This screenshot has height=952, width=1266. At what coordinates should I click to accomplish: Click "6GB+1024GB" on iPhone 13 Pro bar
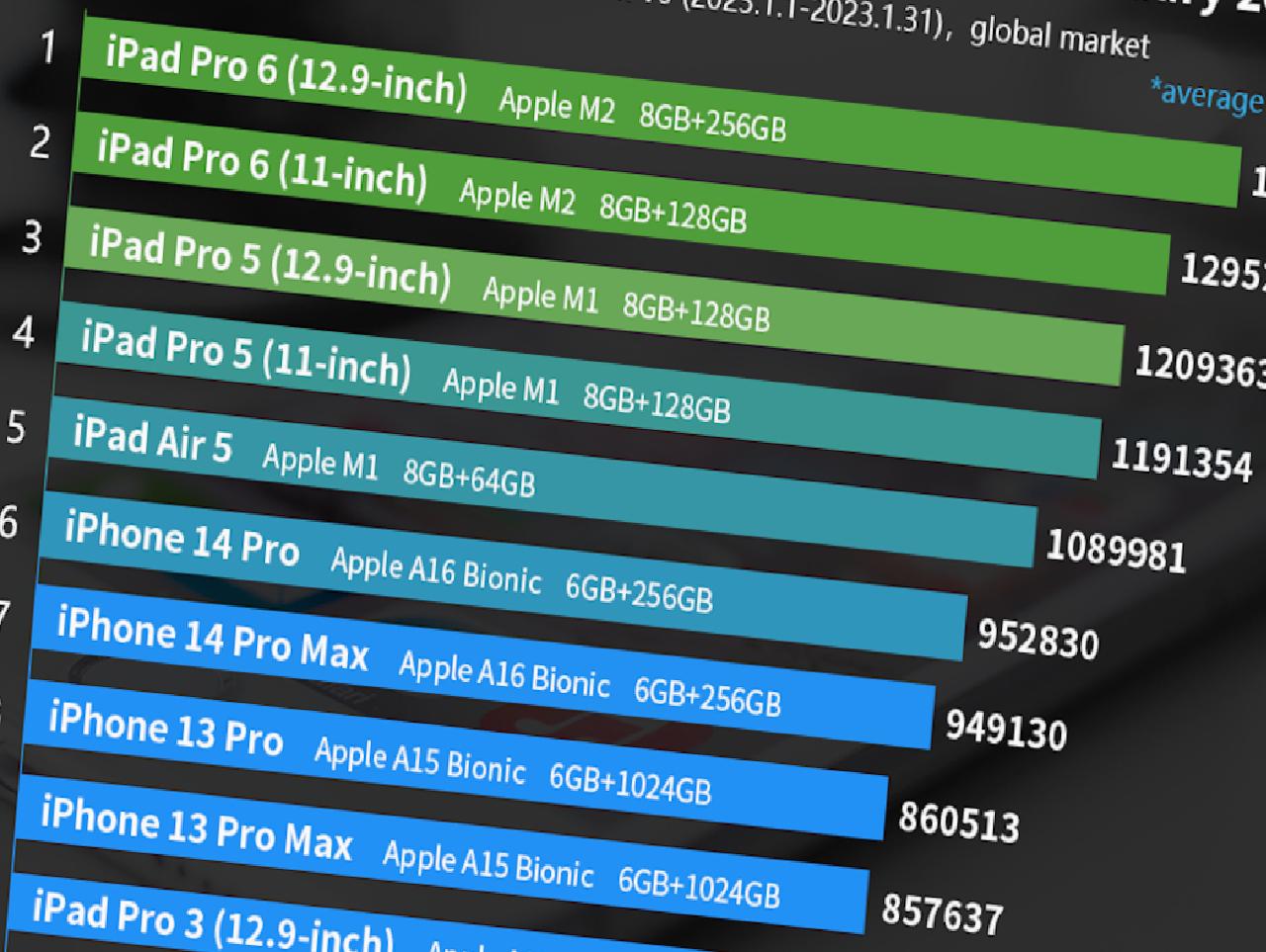(630, 783)
